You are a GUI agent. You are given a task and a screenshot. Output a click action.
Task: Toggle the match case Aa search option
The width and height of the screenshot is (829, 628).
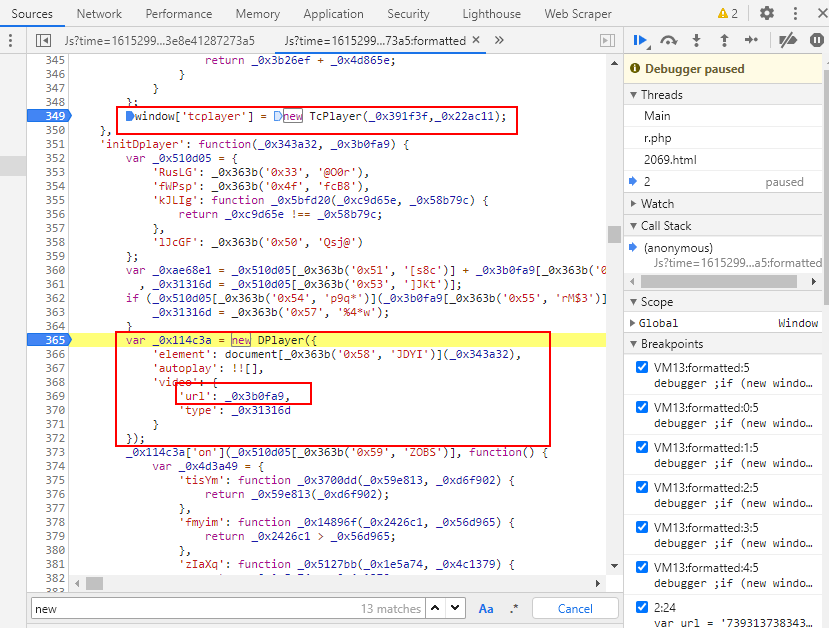point(486,608)
